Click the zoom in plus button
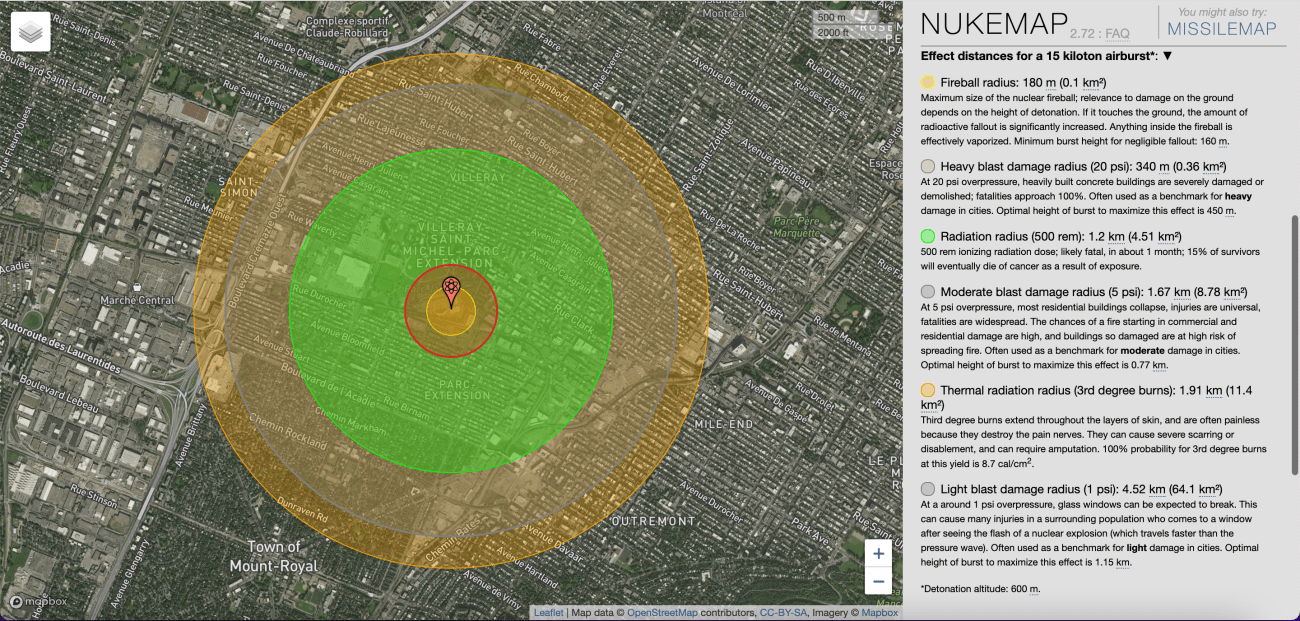 [878, 554]
